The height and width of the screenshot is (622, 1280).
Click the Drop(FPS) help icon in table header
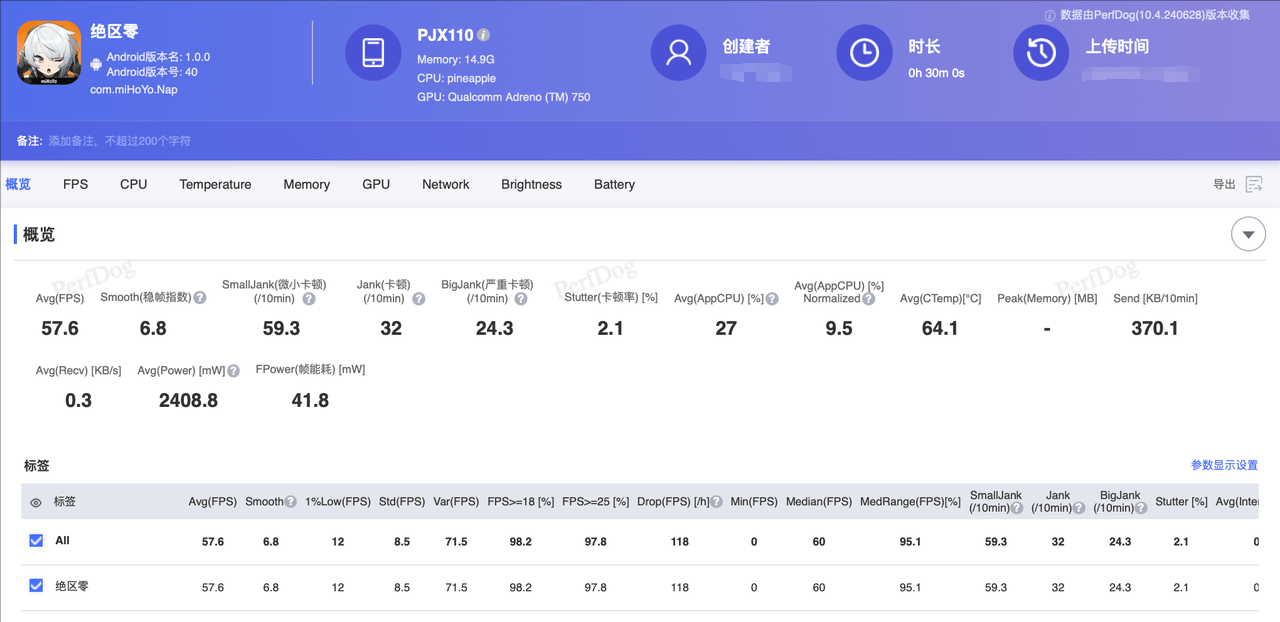click(717, 502)
